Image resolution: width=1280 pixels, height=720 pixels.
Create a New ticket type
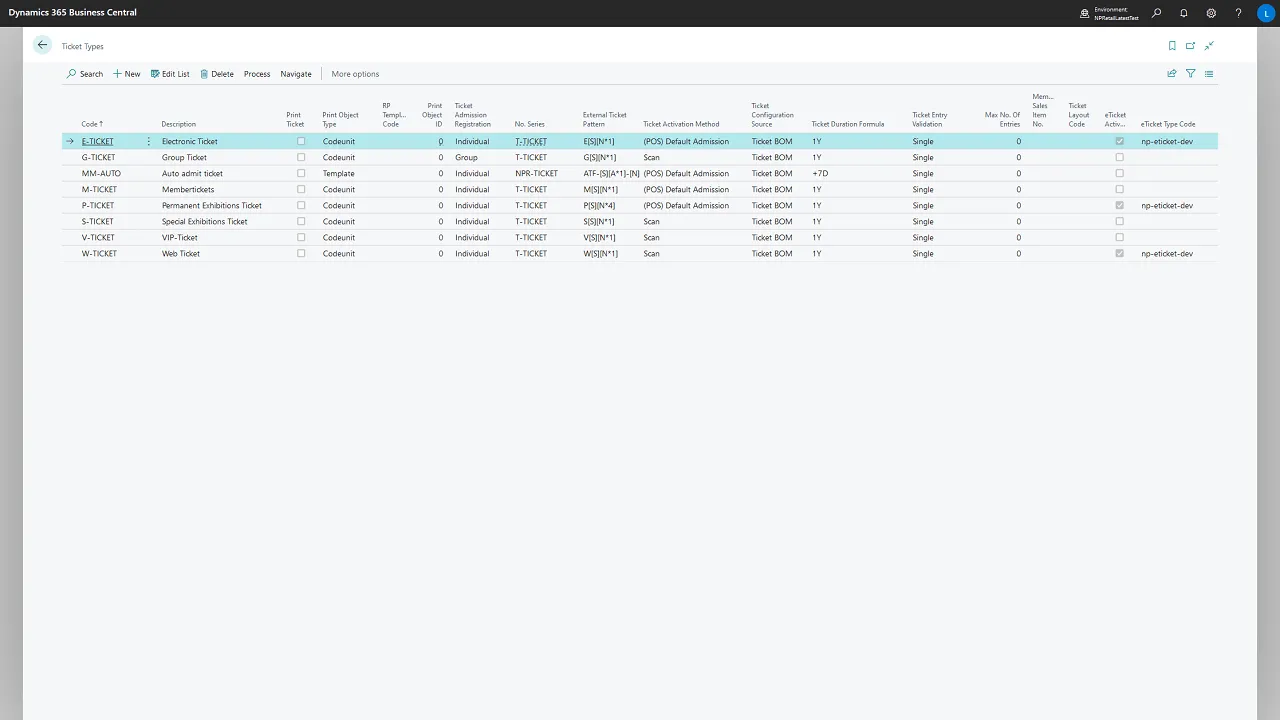tap(127, 74)
